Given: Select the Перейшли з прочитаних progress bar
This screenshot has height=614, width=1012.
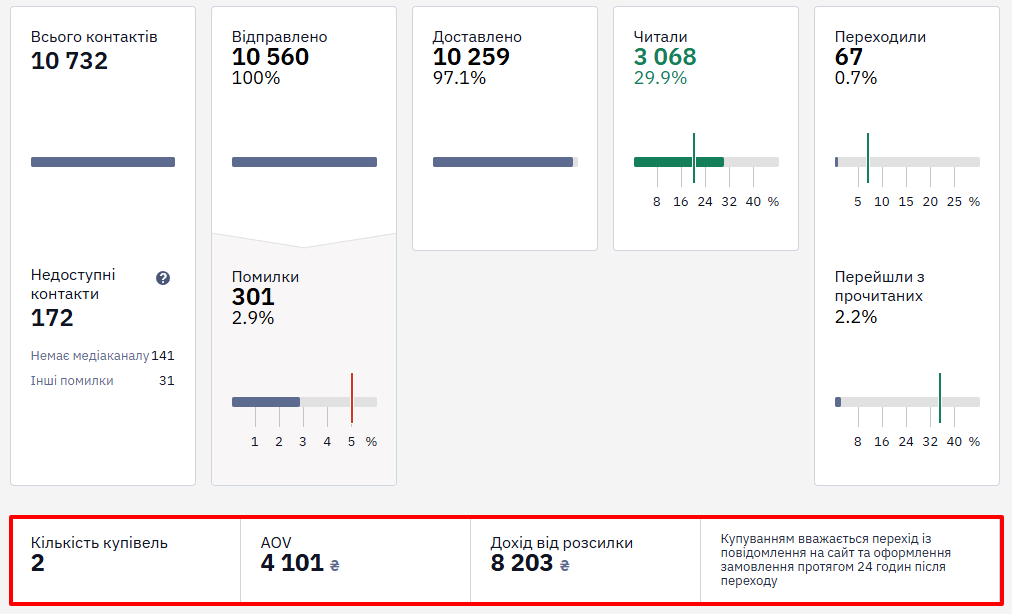Looking at the screenshot, I should click(907, 402).
